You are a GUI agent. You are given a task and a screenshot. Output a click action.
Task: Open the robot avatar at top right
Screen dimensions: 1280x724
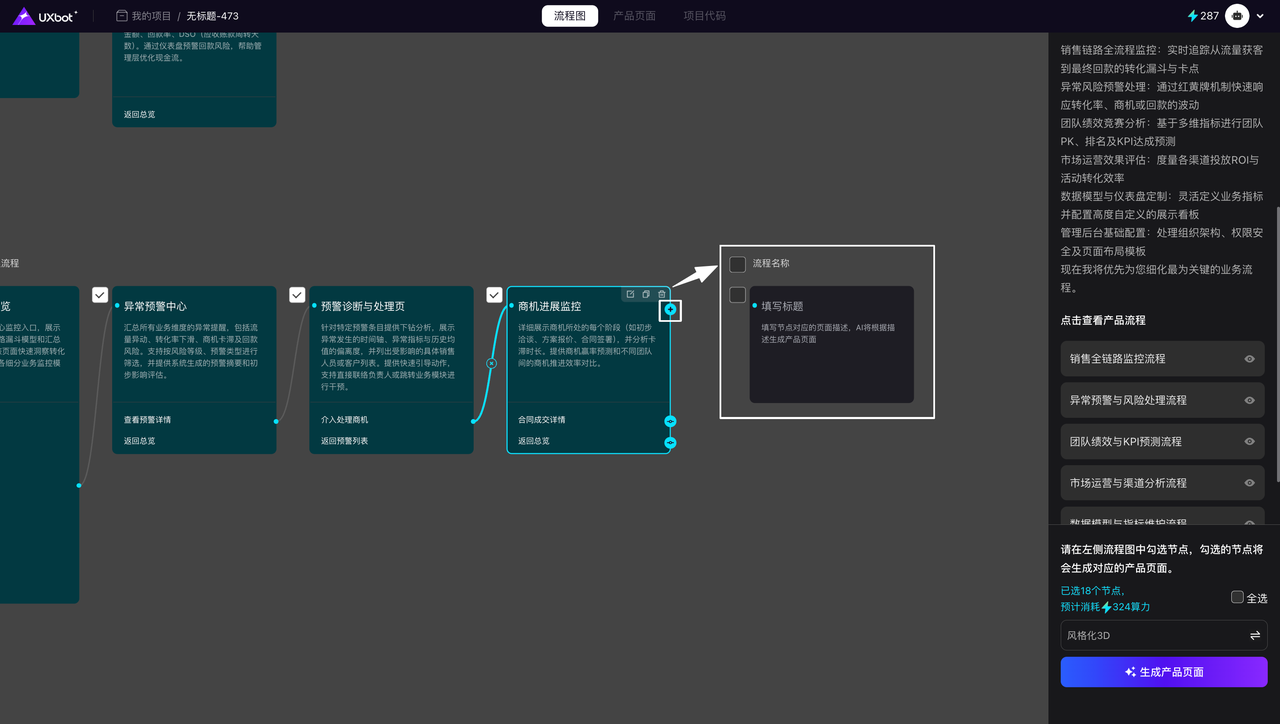pyautogui.click(x=1238, y=16)
